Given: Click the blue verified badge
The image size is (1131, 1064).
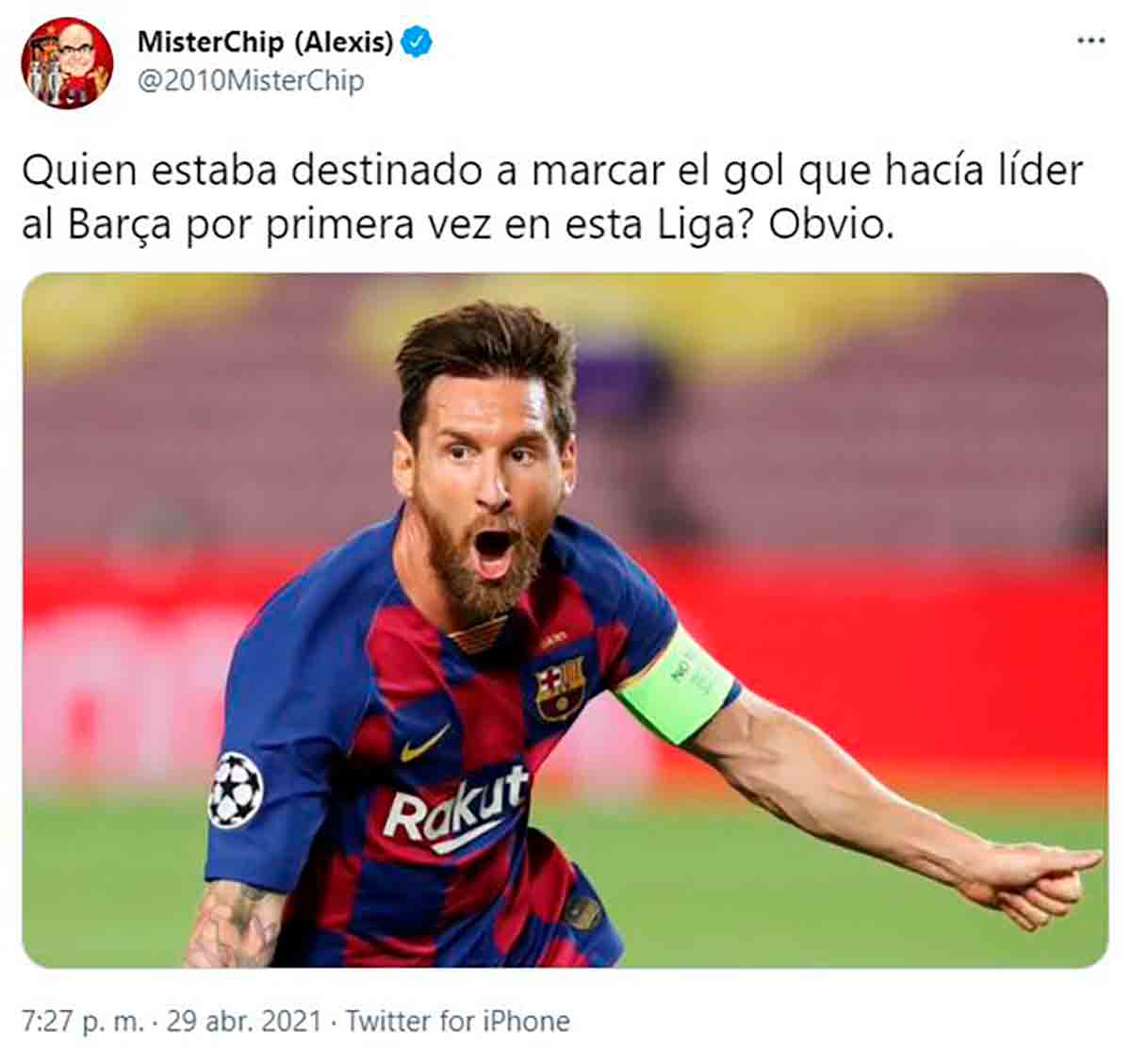Looking at the screenshot, I should (x=417, y=41).
